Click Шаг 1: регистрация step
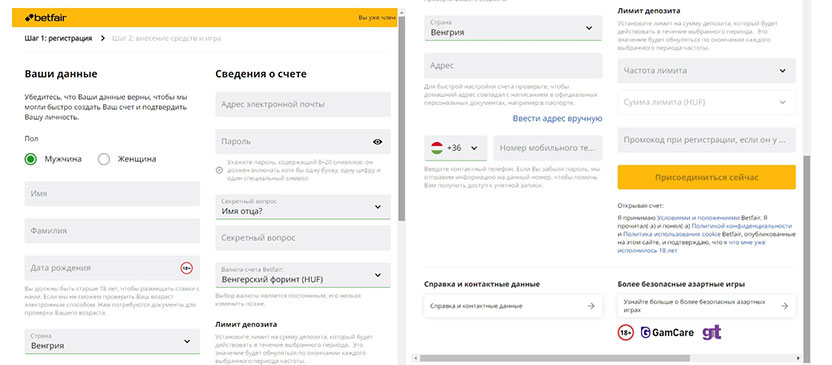The image size is (832, 365). pyautogui.click(x=58, y=38)
